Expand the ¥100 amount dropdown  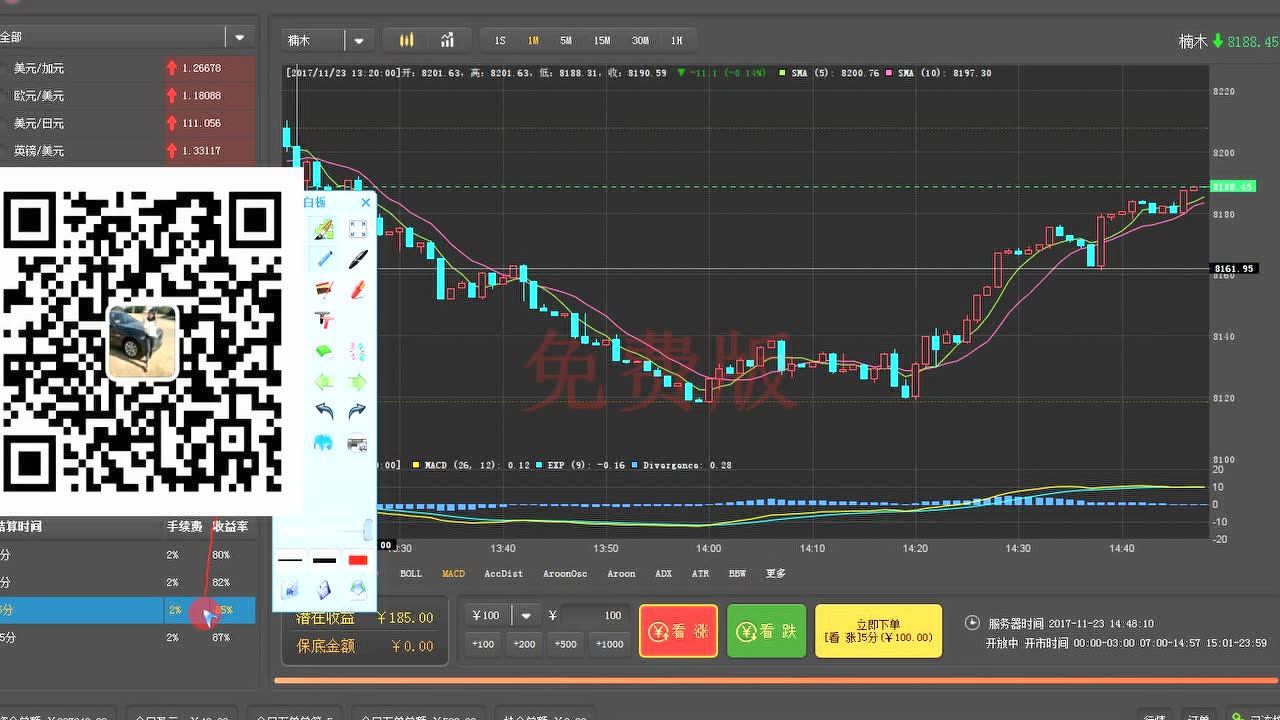(x=526, y=616)
